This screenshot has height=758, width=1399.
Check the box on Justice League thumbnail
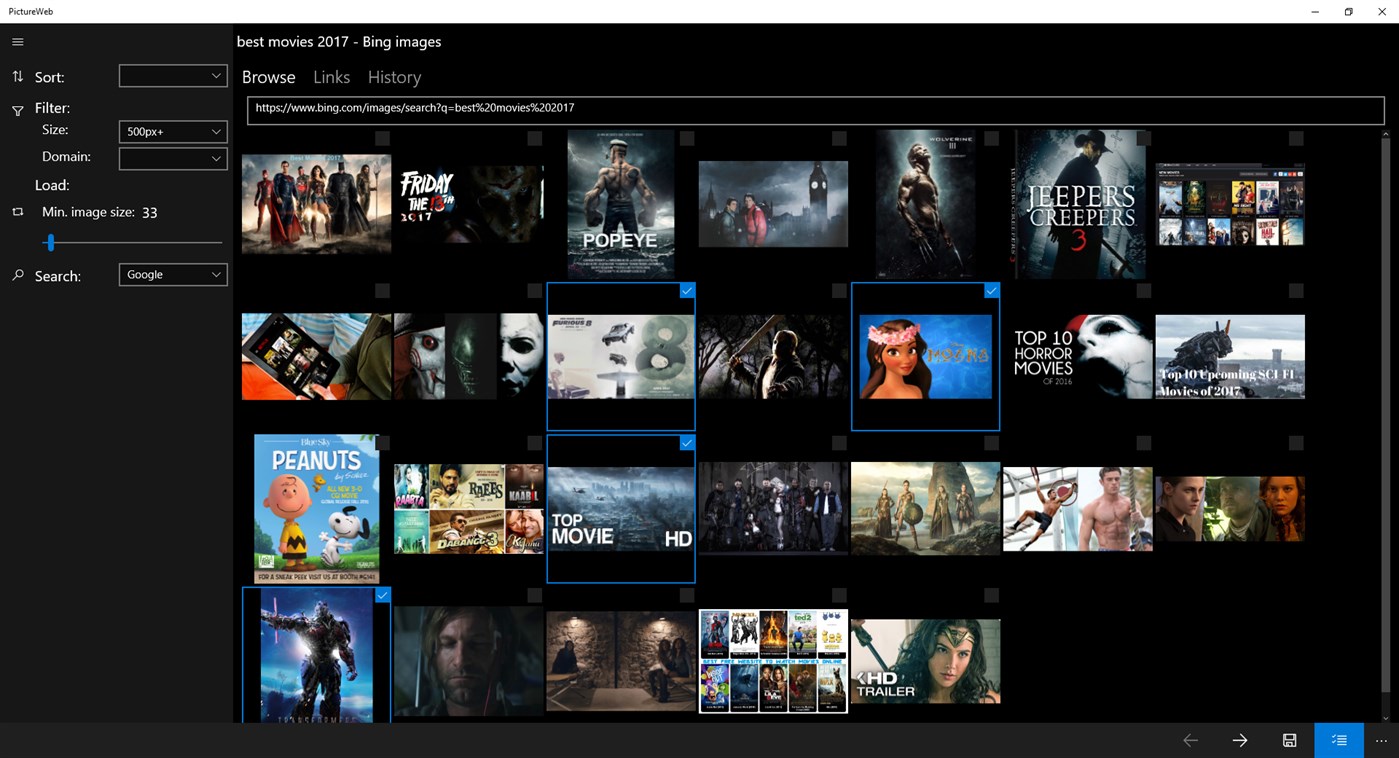point(382,138)
